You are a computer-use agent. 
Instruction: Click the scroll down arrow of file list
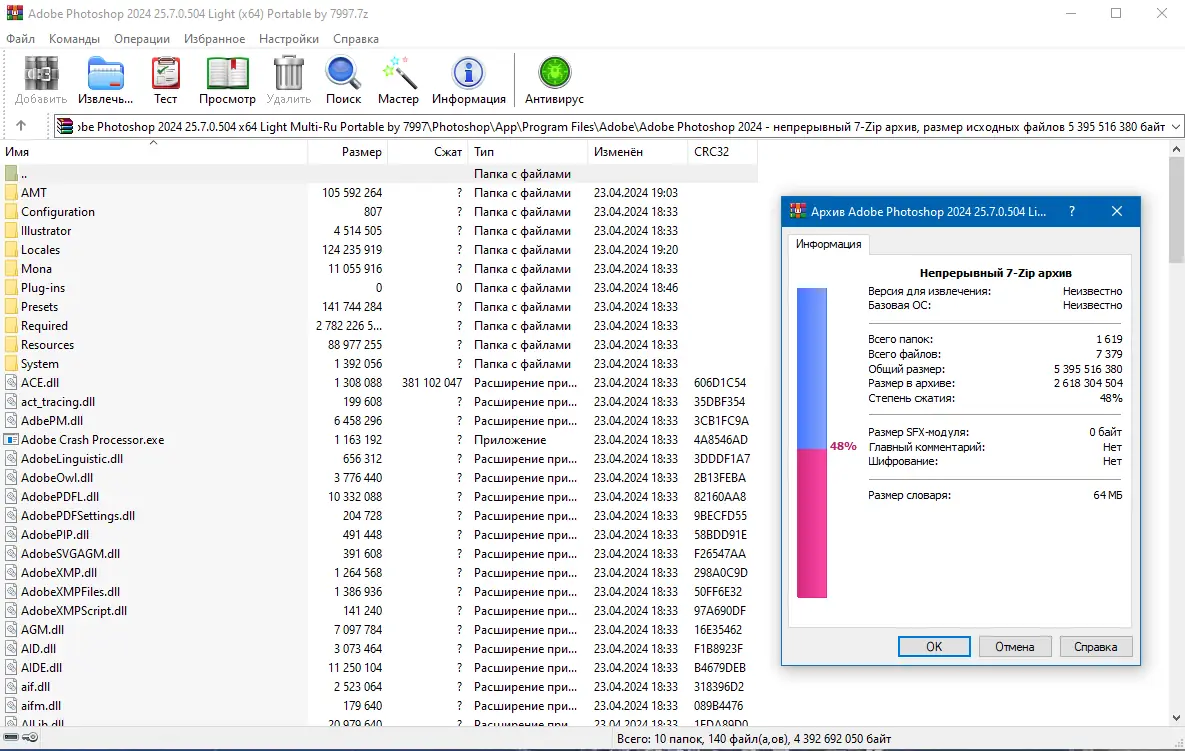[x=1176, y=718]
